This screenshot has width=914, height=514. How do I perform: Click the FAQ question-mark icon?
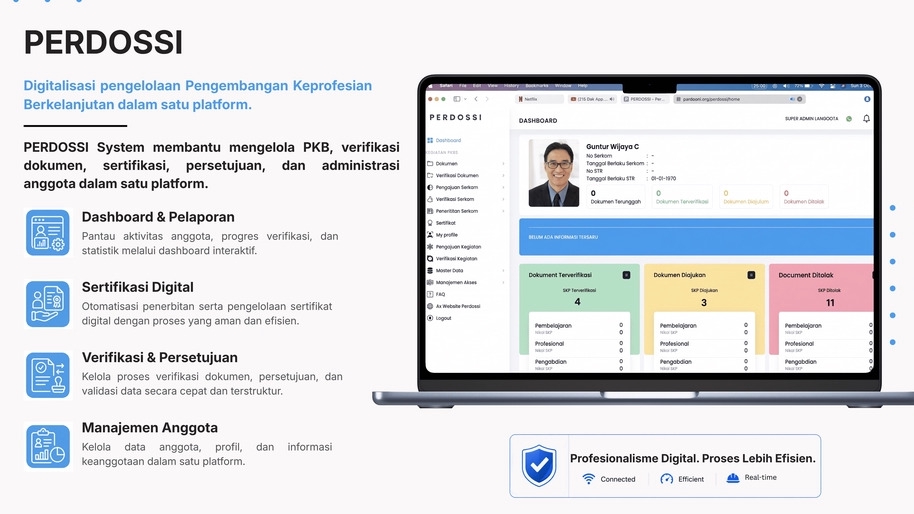pyautogui.click(x=430, y=294)
